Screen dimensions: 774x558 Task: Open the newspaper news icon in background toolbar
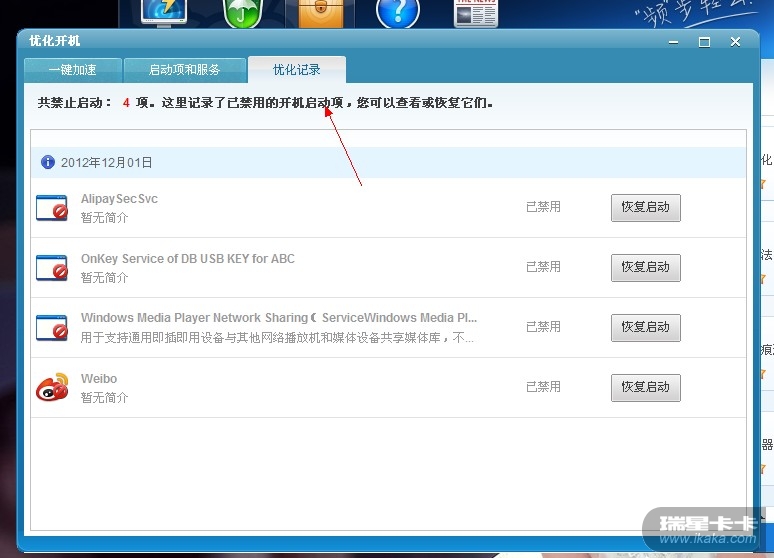[x=476, y=13]
